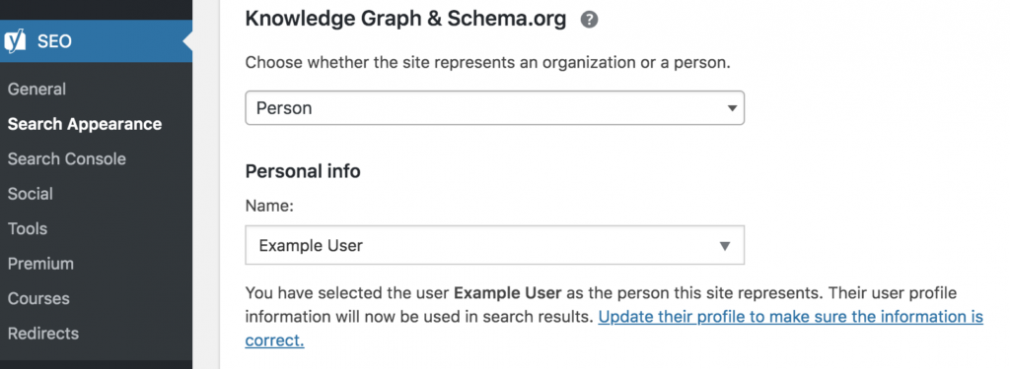Navigate to Social settings
This screenshot has width=1010, height=369.
tap(30, 193)
